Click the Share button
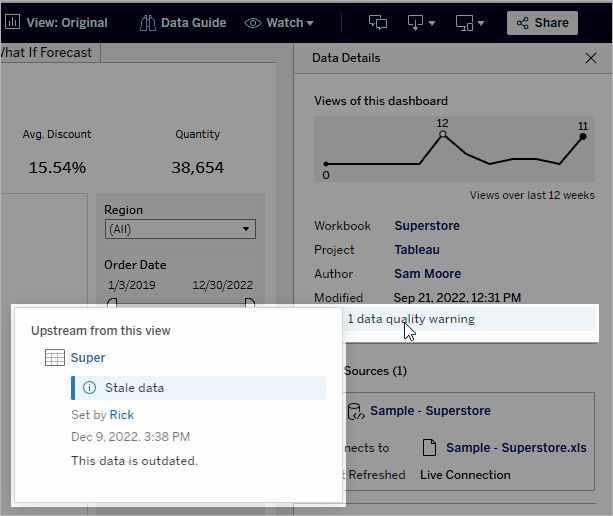 tap(542, 23)
